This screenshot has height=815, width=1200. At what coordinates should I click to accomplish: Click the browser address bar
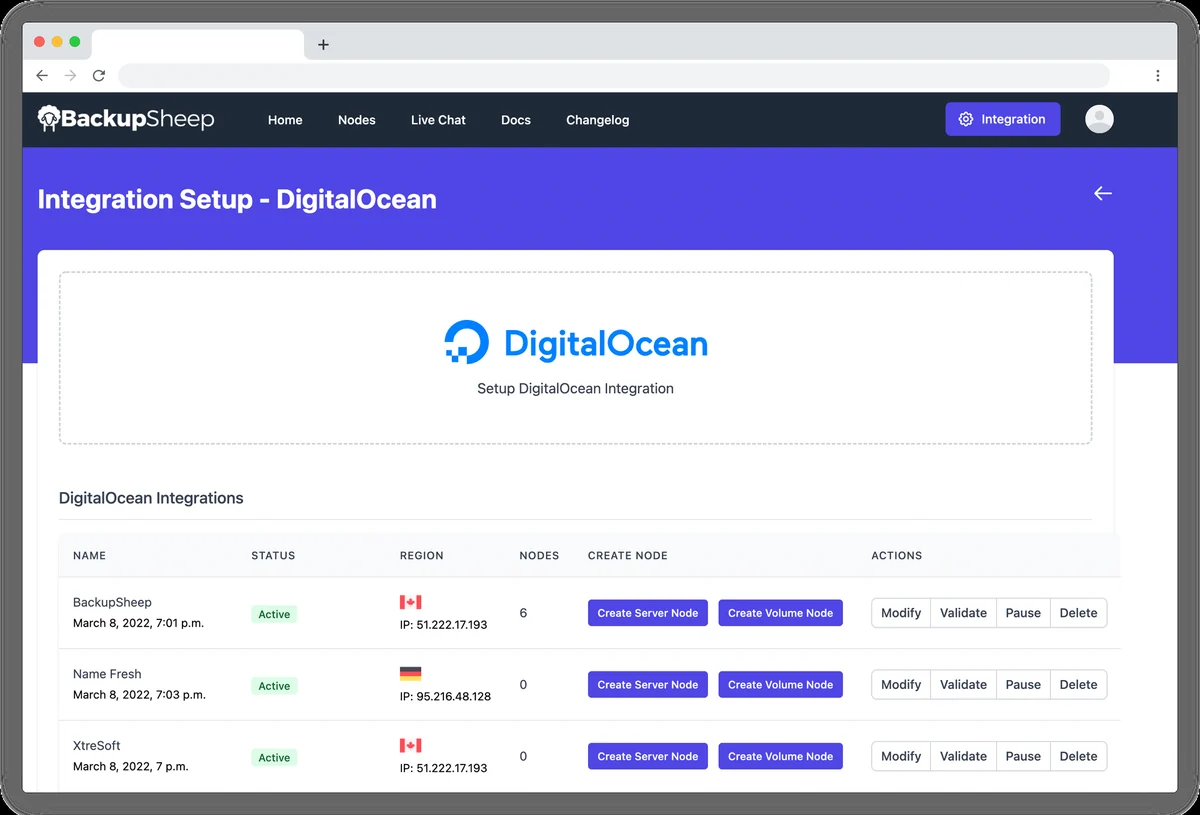(x=614, y=75)
